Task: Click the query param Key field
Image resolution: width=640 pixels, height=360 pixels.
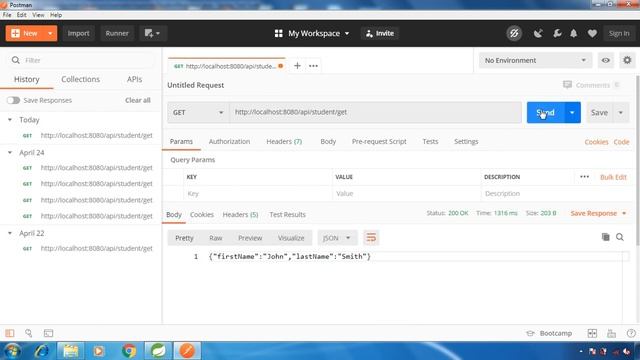Action: (x=257, y=193)
